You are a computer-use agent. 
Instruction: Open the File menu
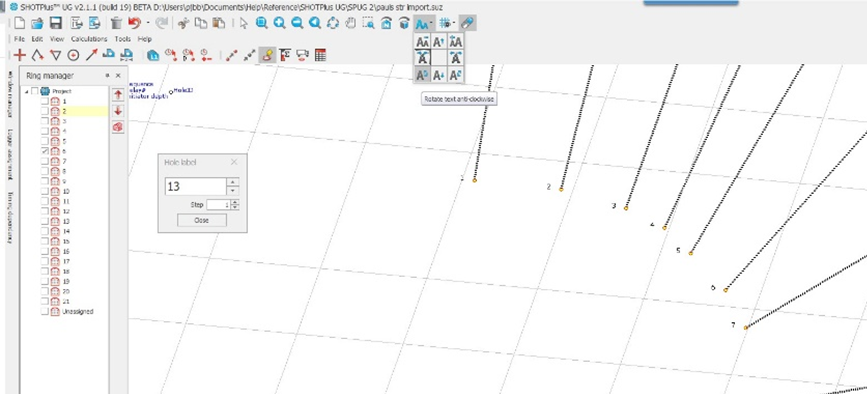pyautogui.click(x=19, y=39)
